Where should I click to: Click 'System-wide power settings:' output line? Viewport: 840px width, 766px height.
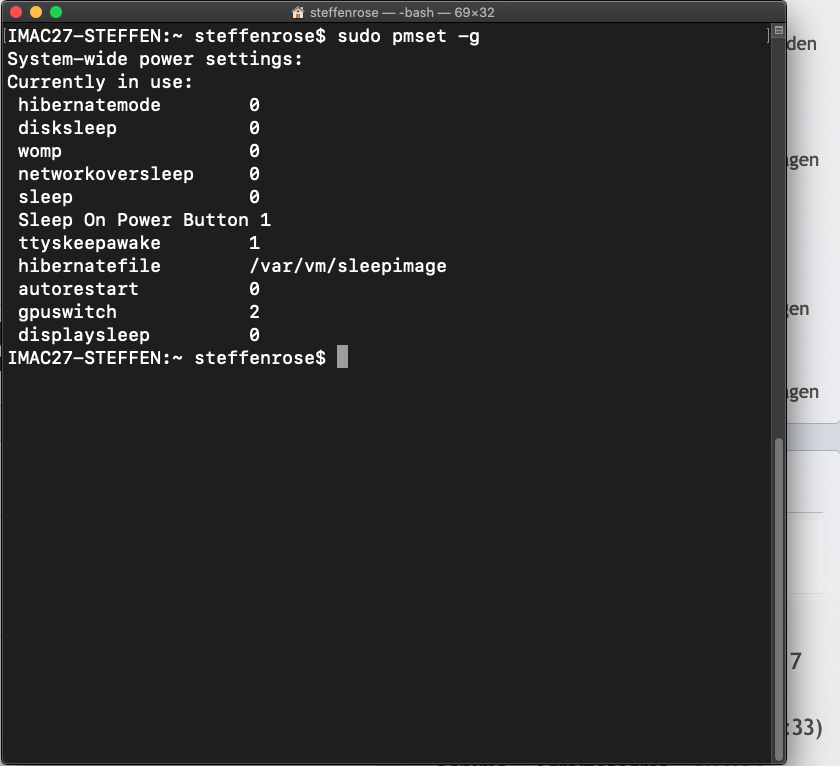click(155, 59)
